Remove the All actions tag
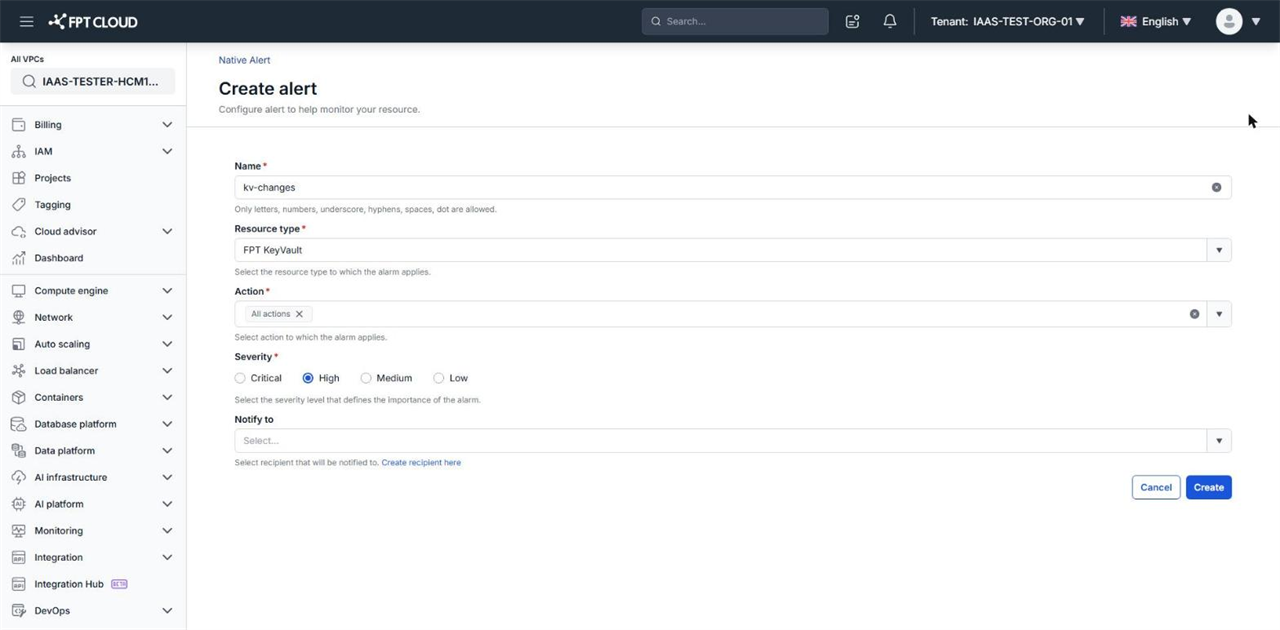 click(299, 314)
